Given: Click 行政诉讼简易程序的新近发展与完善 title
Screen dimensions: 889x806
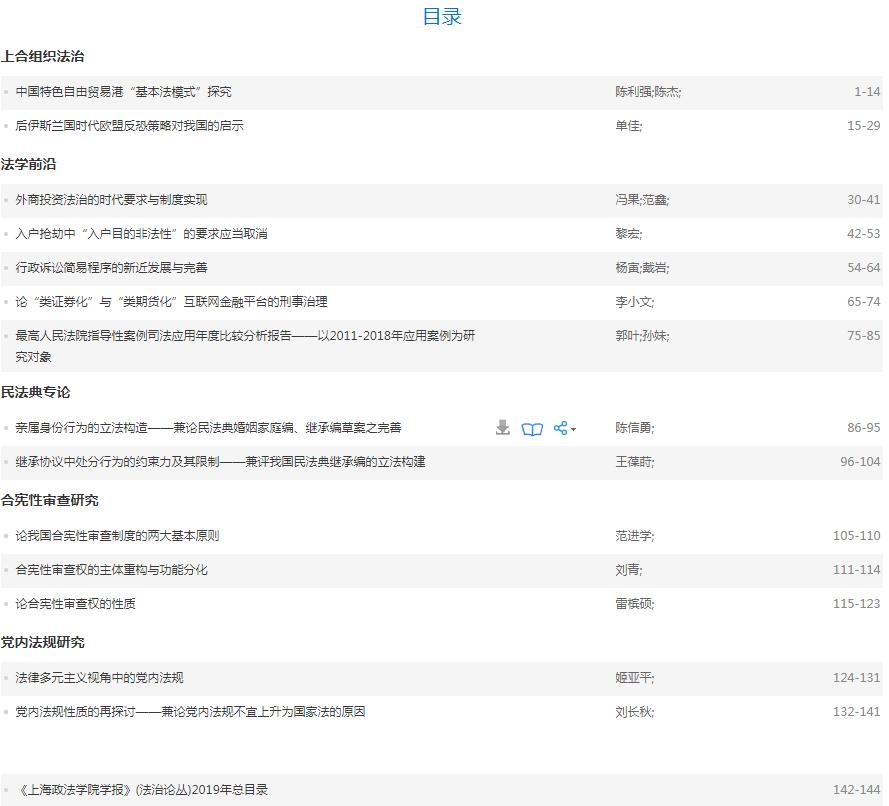Looking at the screenshot, I should (x=111, y=268).
